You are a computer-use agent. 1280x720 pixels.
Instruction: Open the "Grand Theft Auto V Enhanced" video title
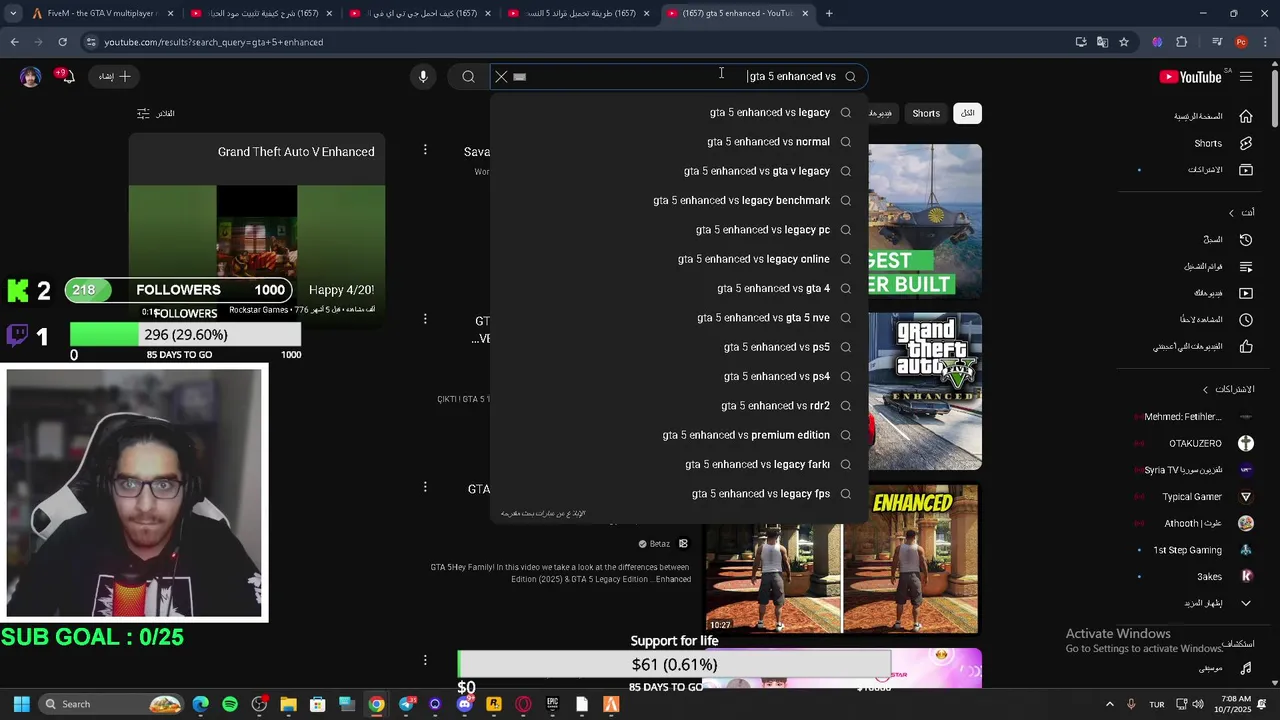(296, 152)
